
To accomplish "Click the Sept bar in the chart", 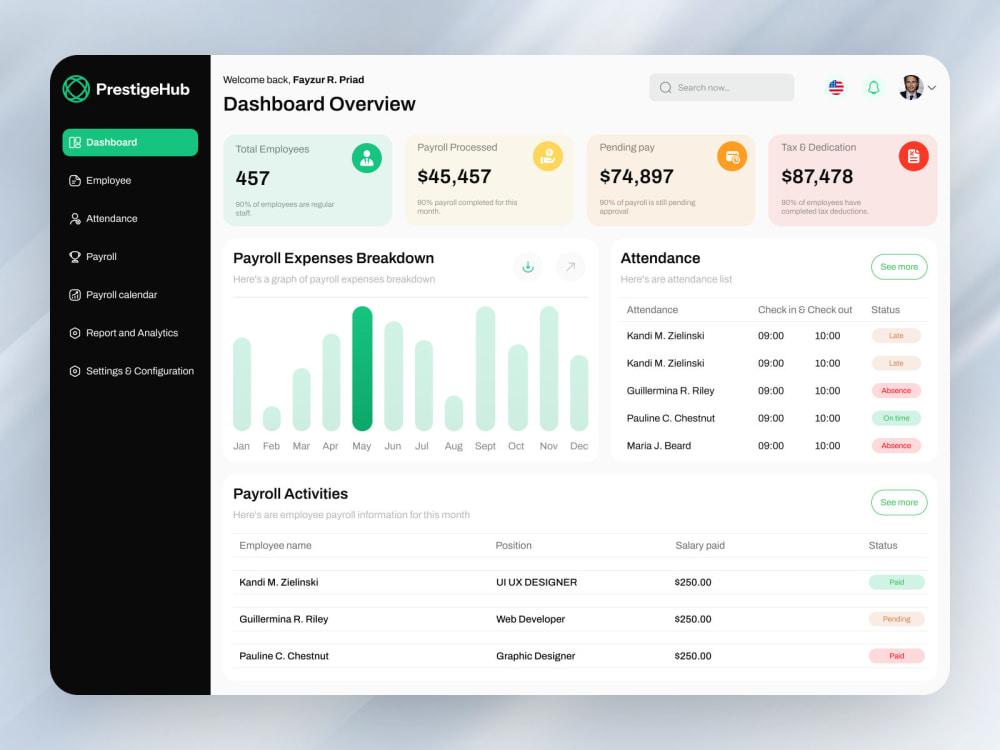I will [485, 369].
